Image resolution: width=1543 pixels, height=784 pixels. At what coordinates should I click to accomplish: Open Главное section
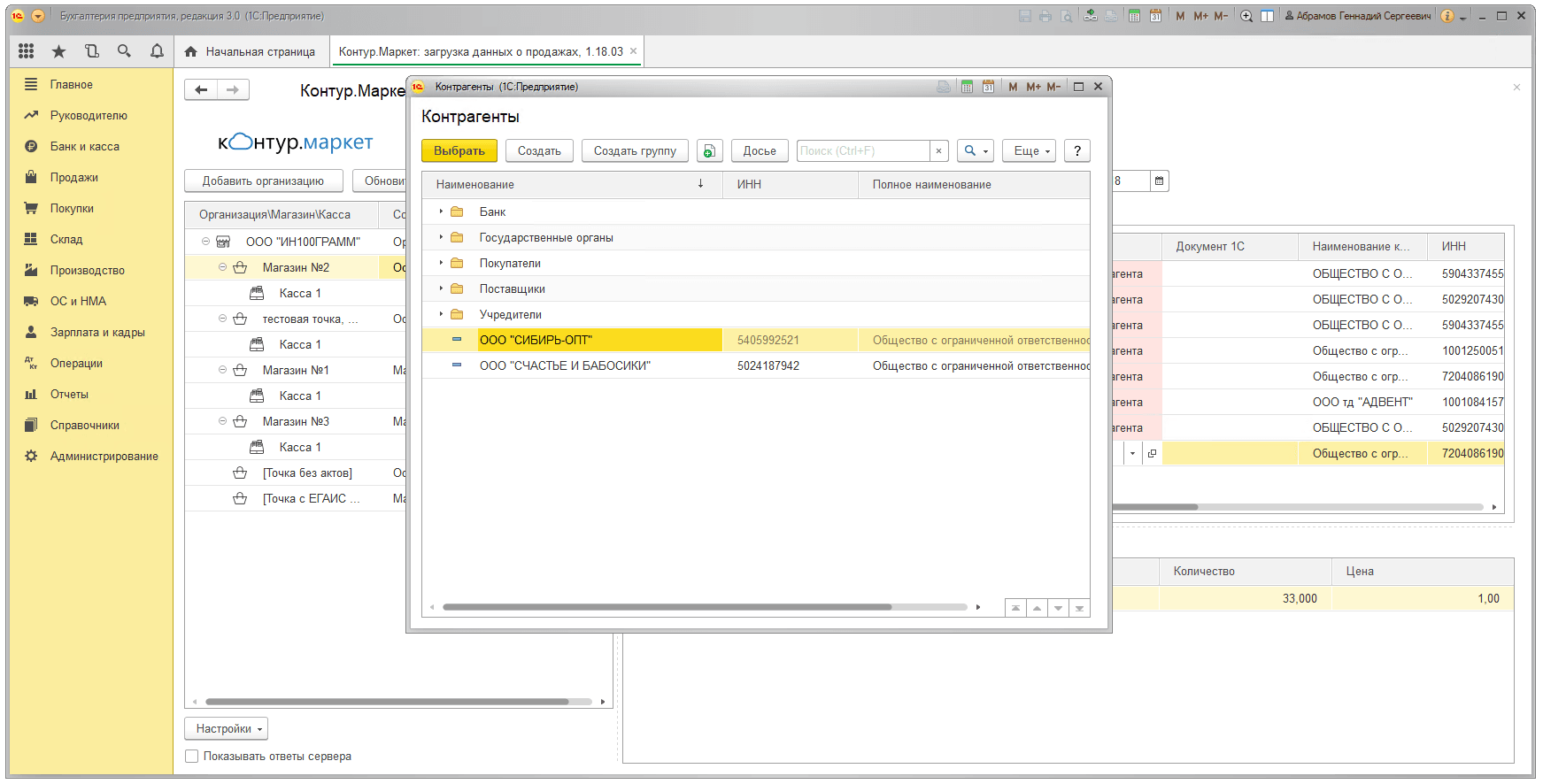72,85
